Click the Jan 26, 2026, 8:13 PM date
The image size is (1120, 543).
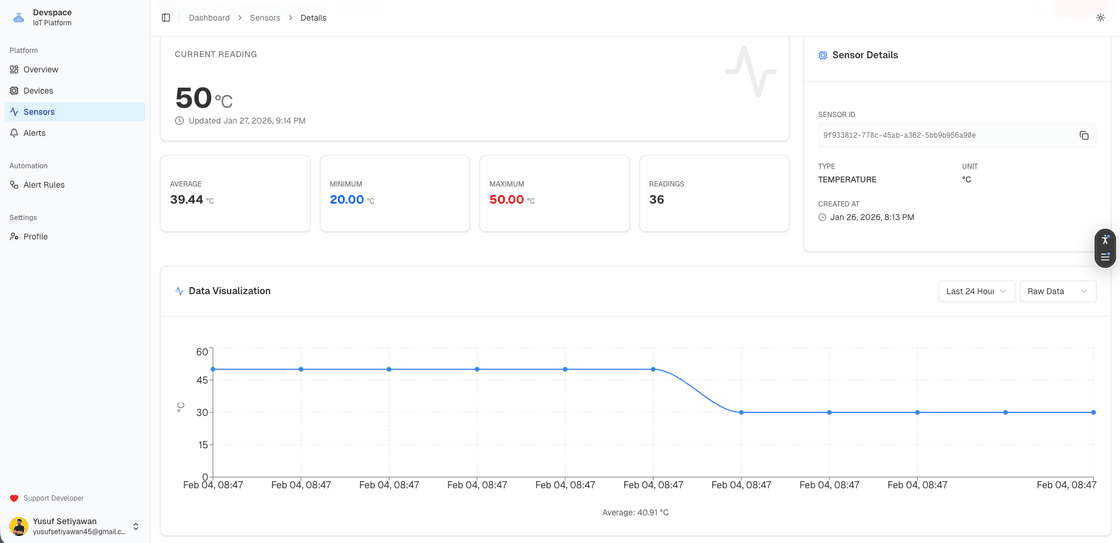coord(872,216)
